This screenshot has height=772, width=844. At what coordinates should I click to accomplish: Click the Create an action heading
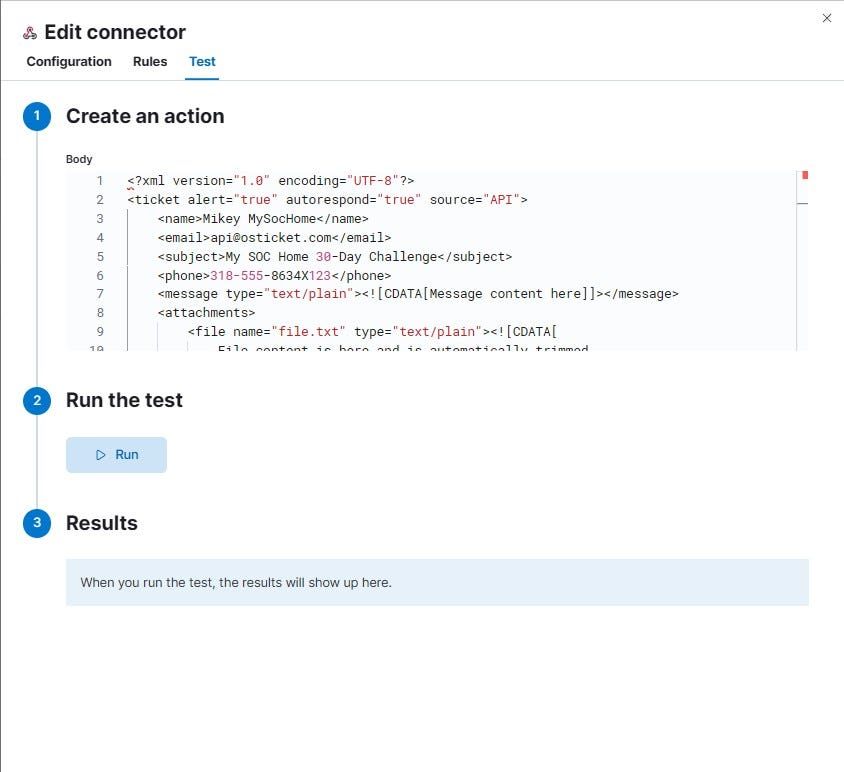pos(145,116)
